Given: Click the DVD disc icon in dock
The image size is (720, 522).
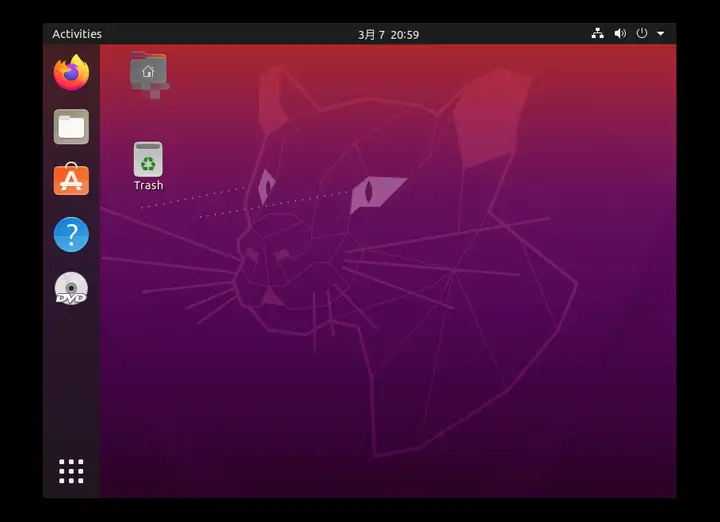Looking at the screenshot, I should pos(71,288).
